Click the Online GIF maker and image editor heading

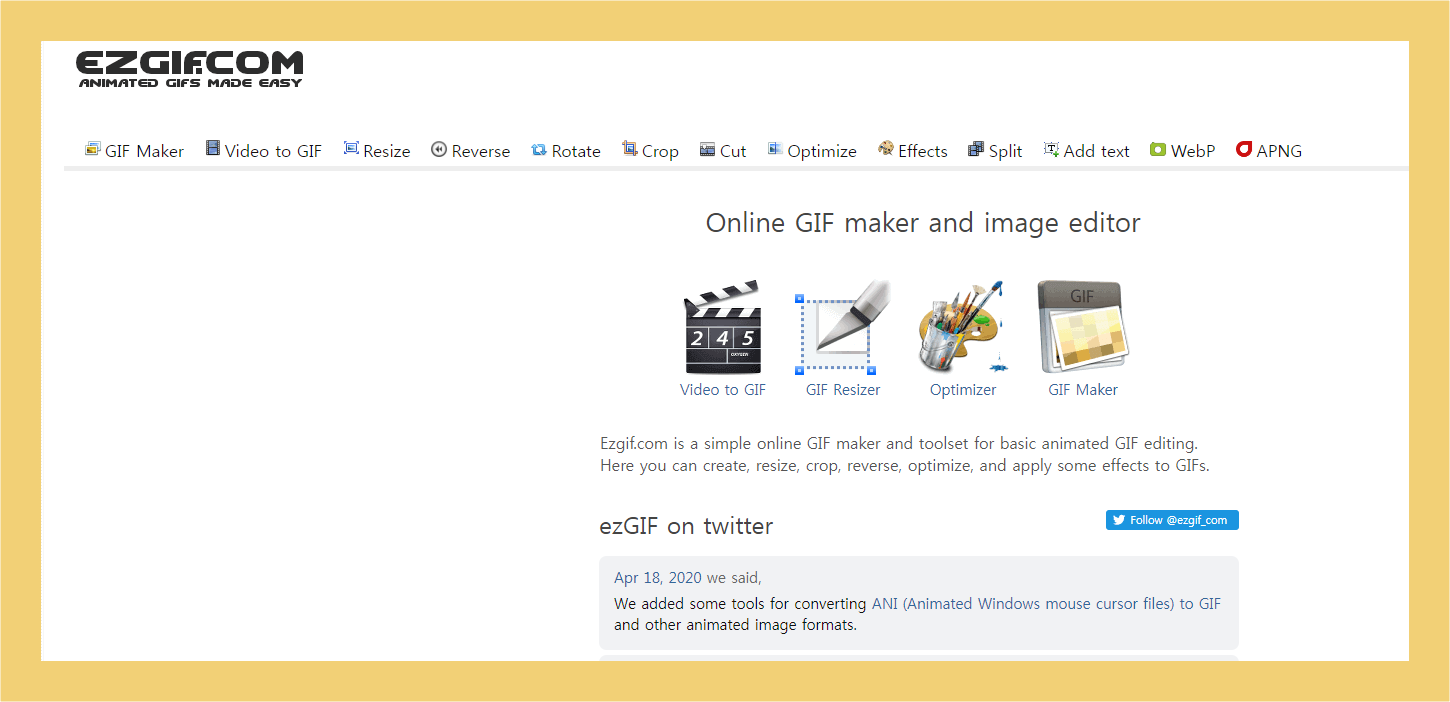(x=923, y=222)
